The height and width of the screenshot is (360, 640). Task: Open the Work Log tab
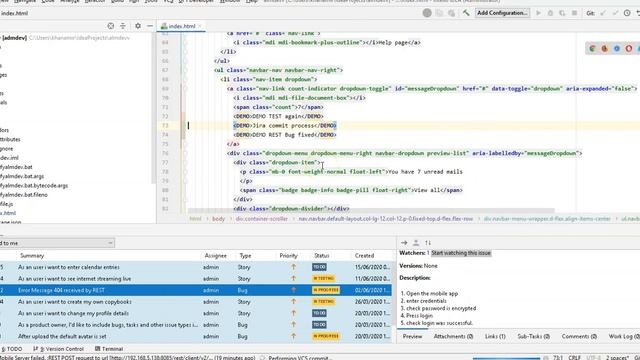point(624,336)
